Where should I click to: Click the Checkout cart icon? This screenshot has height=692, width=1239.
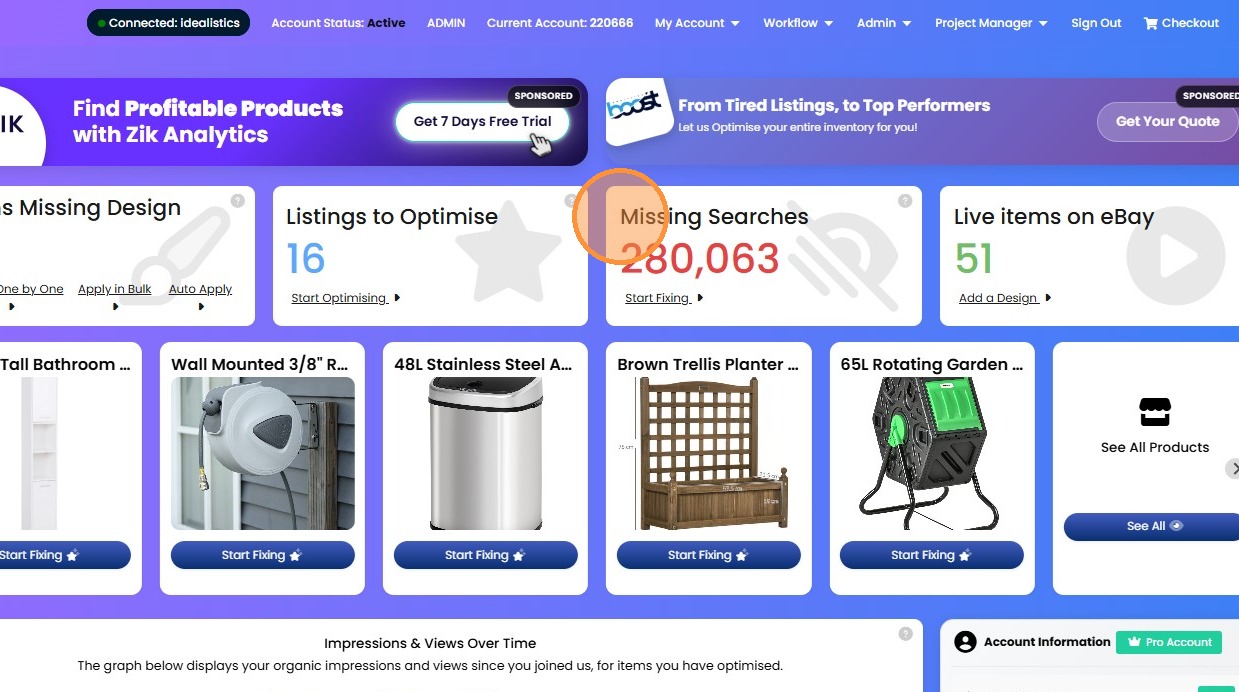point(1150,23)
